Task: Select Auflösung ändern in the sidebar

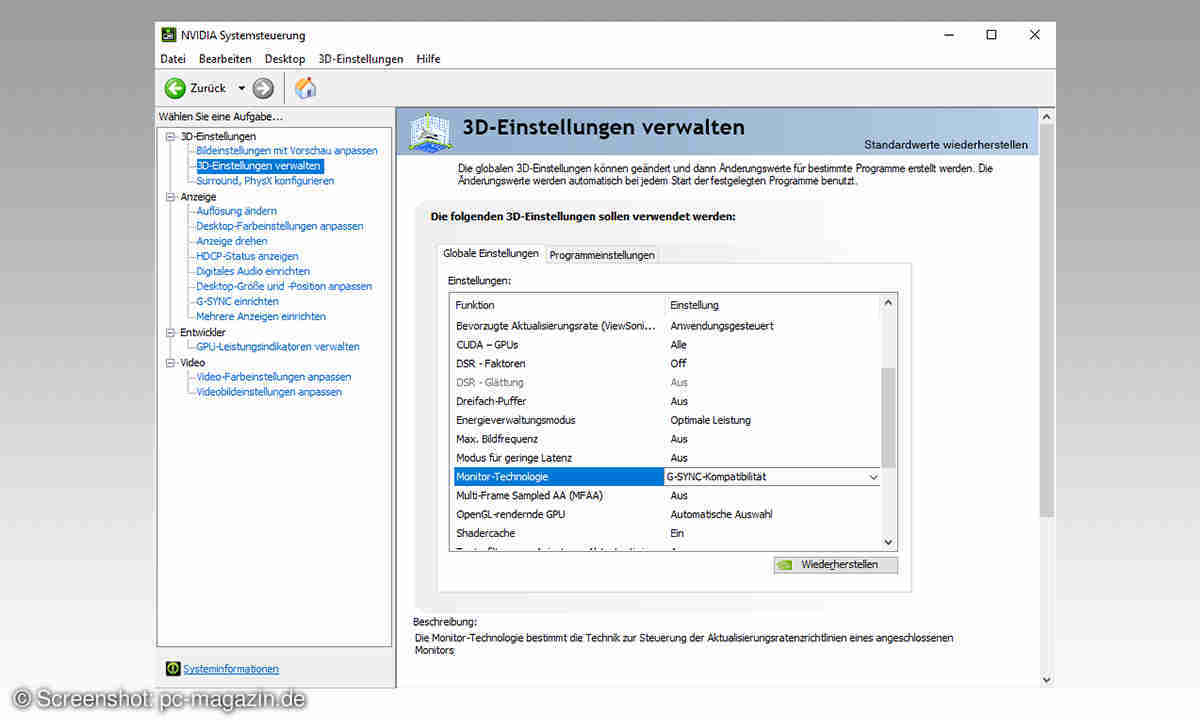Action: pos(236,211)
